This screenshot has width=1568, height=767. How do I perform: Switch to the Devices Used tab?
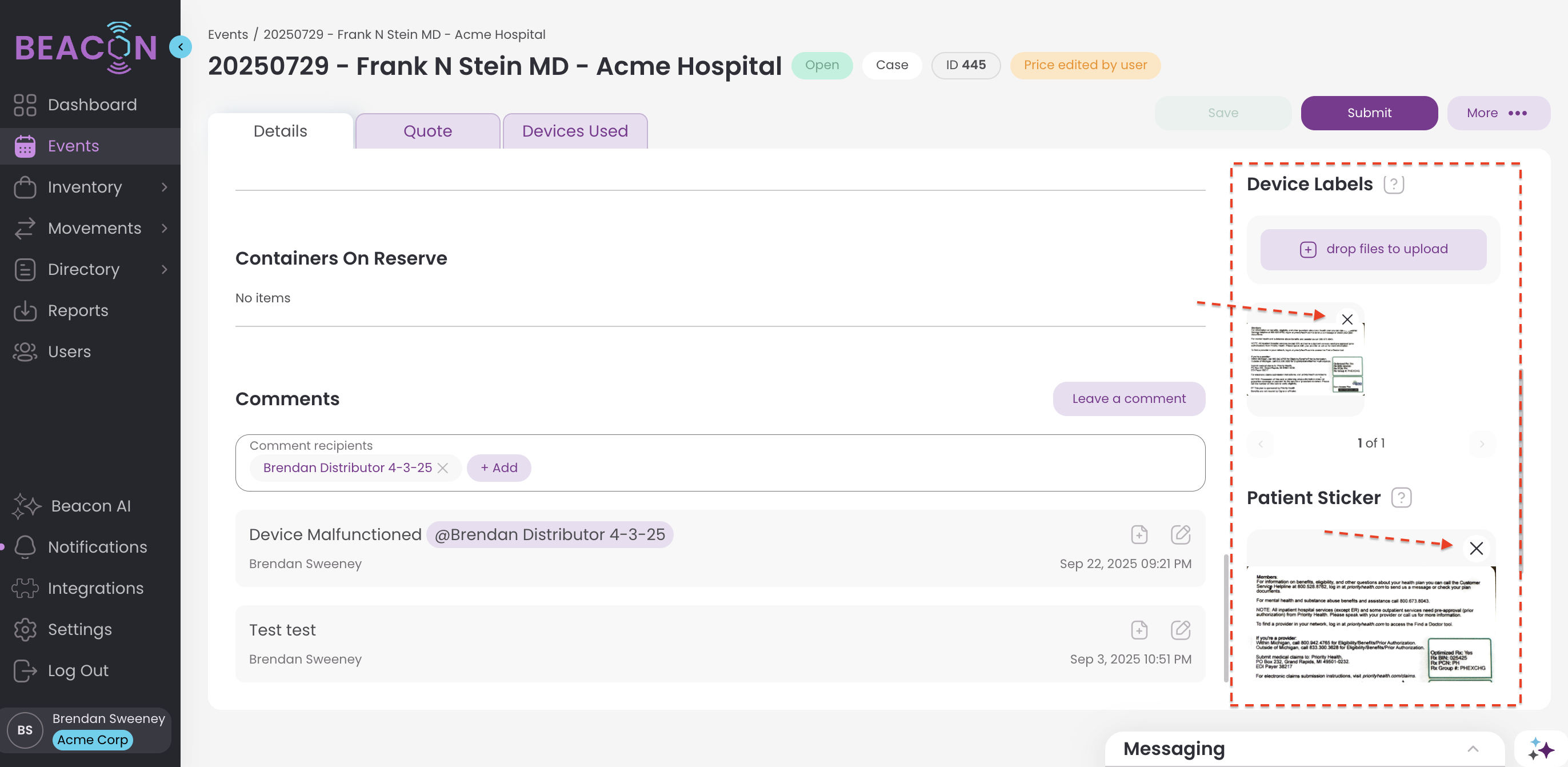coord(575,131)
